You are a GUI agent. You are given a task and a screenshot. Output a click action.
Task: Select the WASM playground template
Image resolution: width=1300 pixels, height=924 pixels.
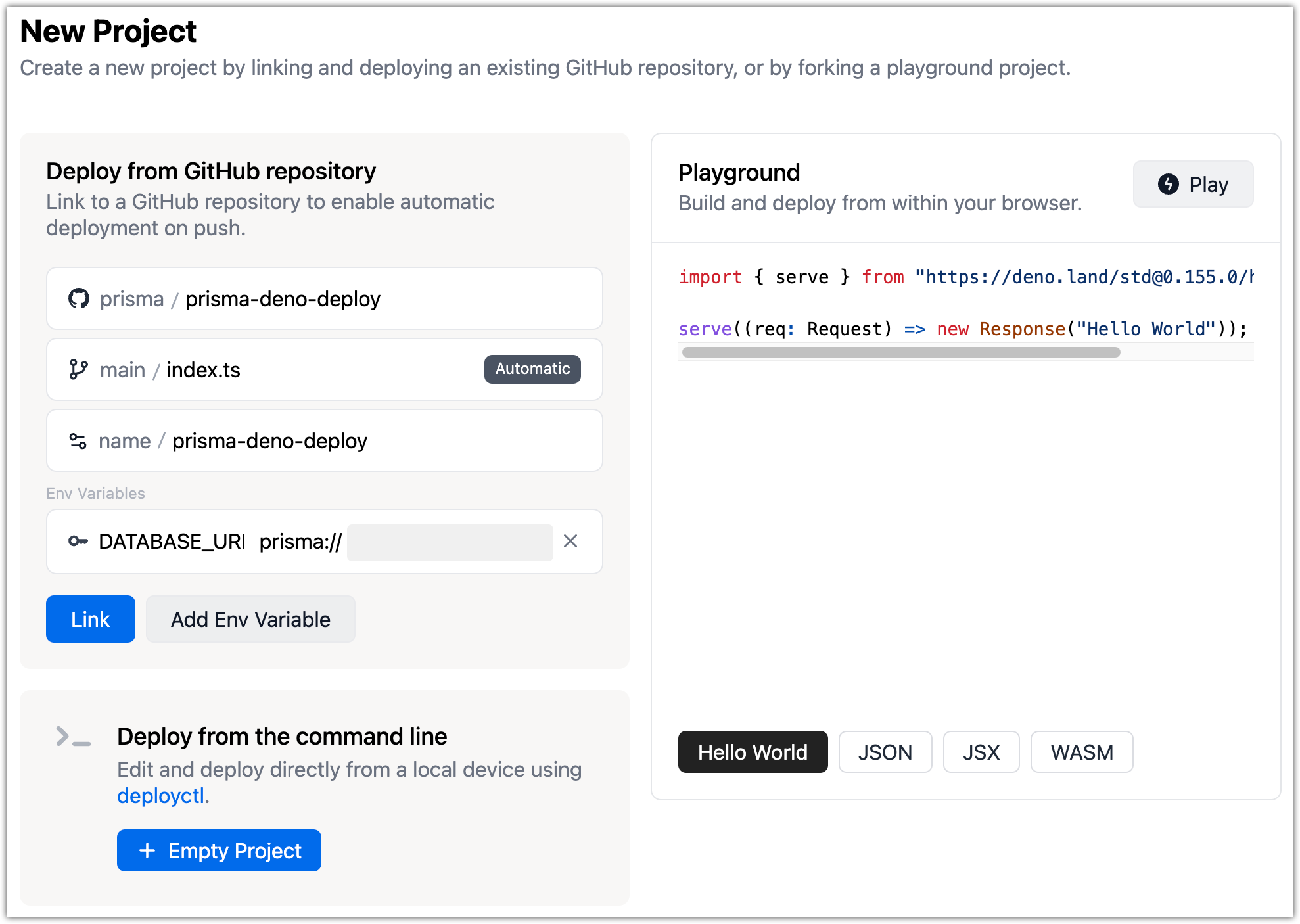pyautogui.click(x=1081, y=751)
